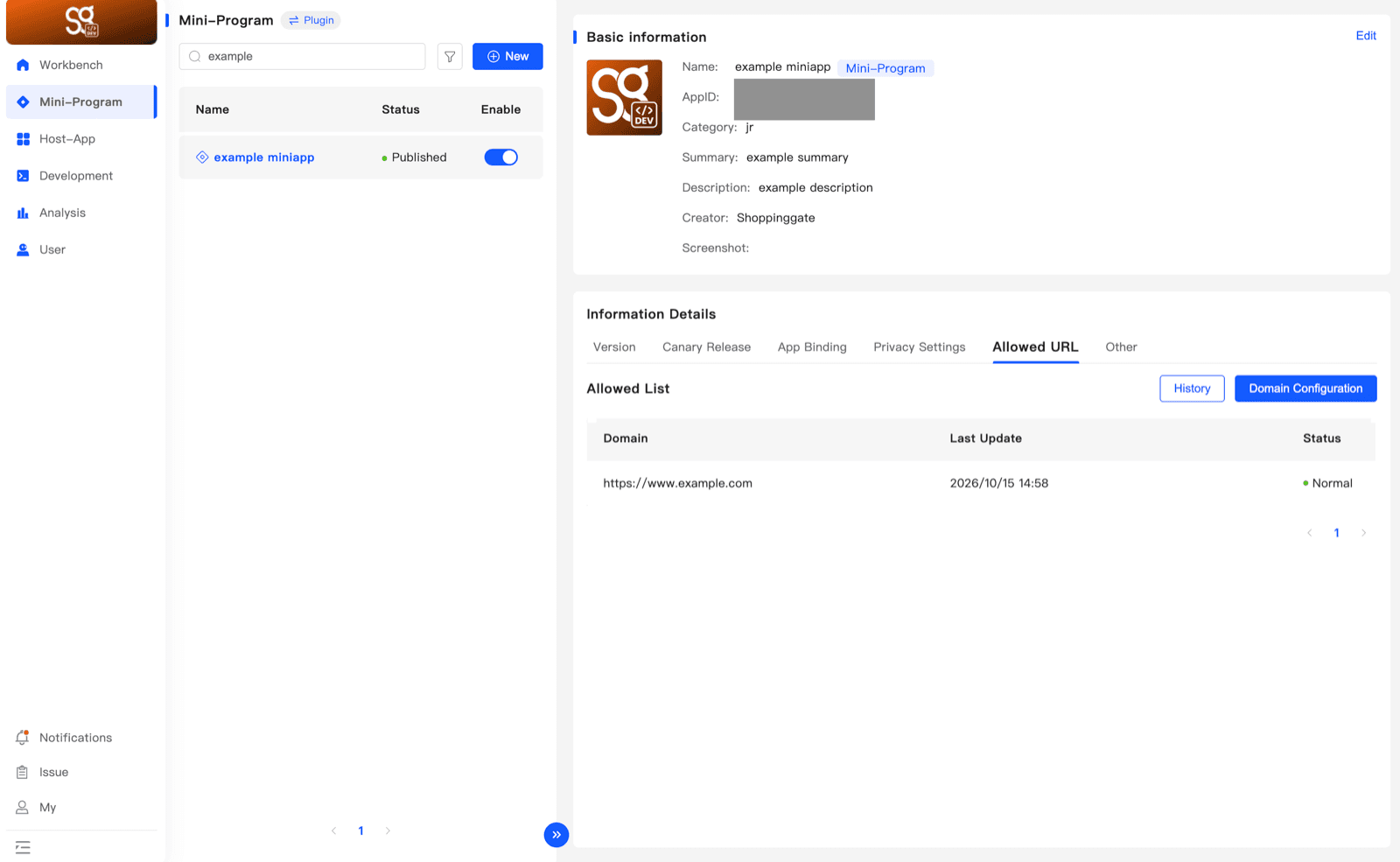This screenshot has width=1400, height=862.
Task: Collapse the sidebar menu icon at bottom
Action: coord(23,847)
